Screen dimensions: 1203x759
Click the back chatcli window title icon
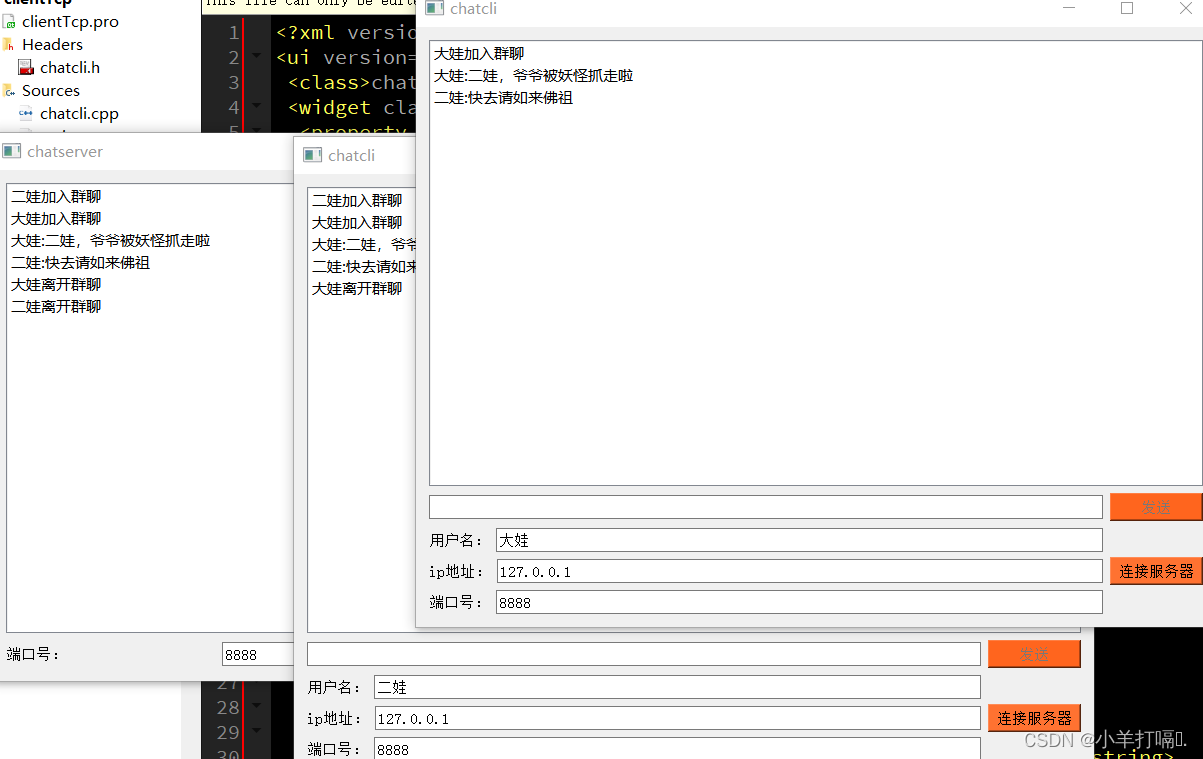[x=312, y=155]
